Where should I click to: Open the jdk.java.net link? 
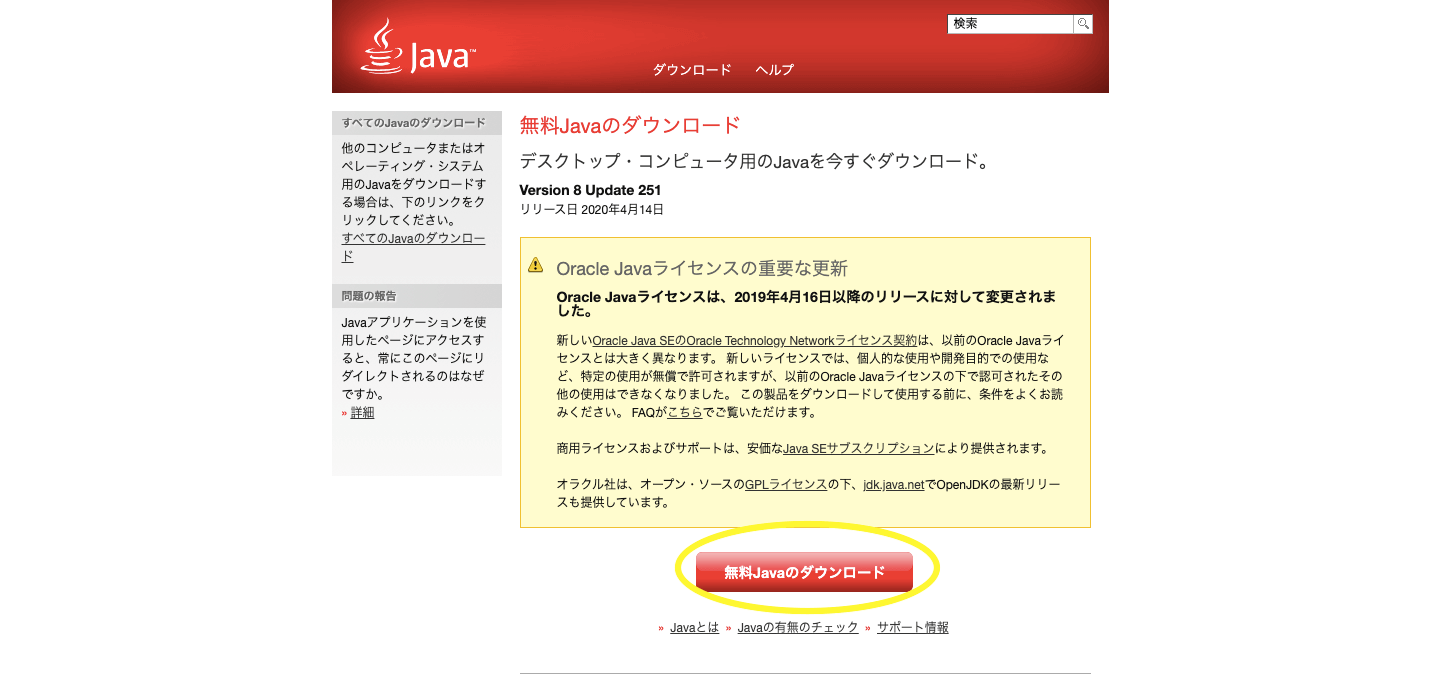(893, 485)
